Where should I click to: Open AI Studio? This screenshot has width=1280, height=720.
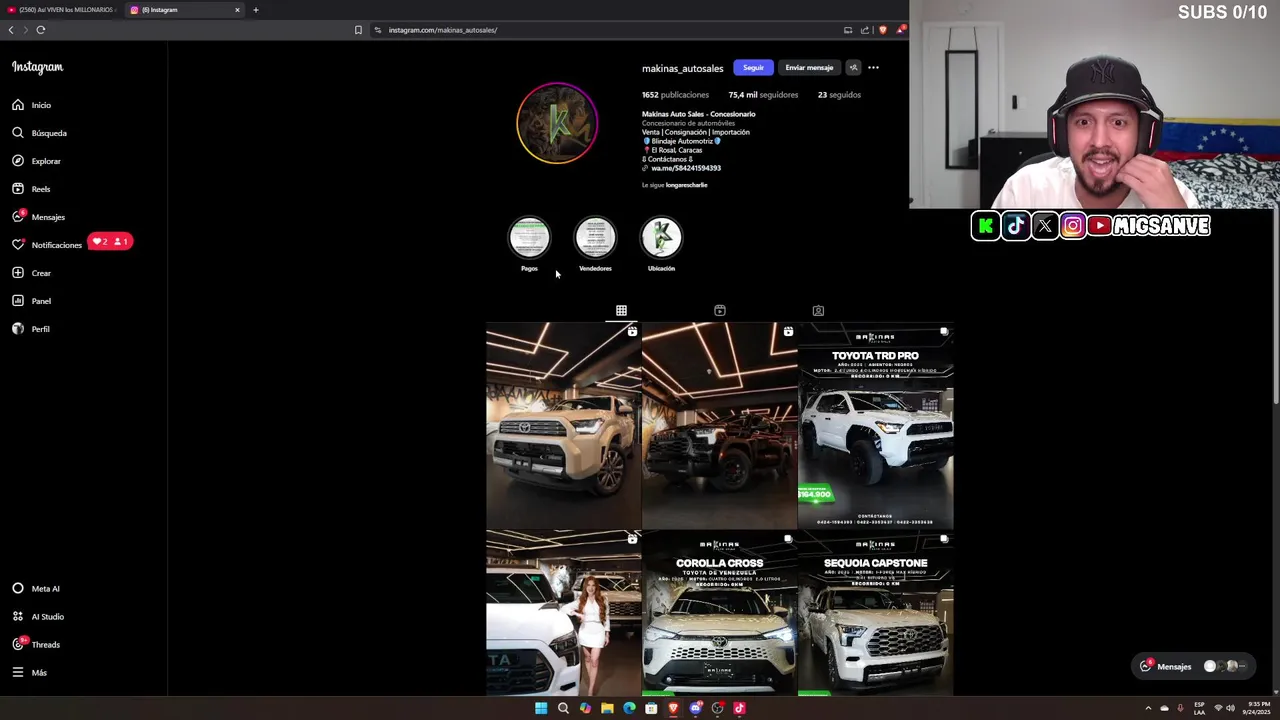(38, 617)
